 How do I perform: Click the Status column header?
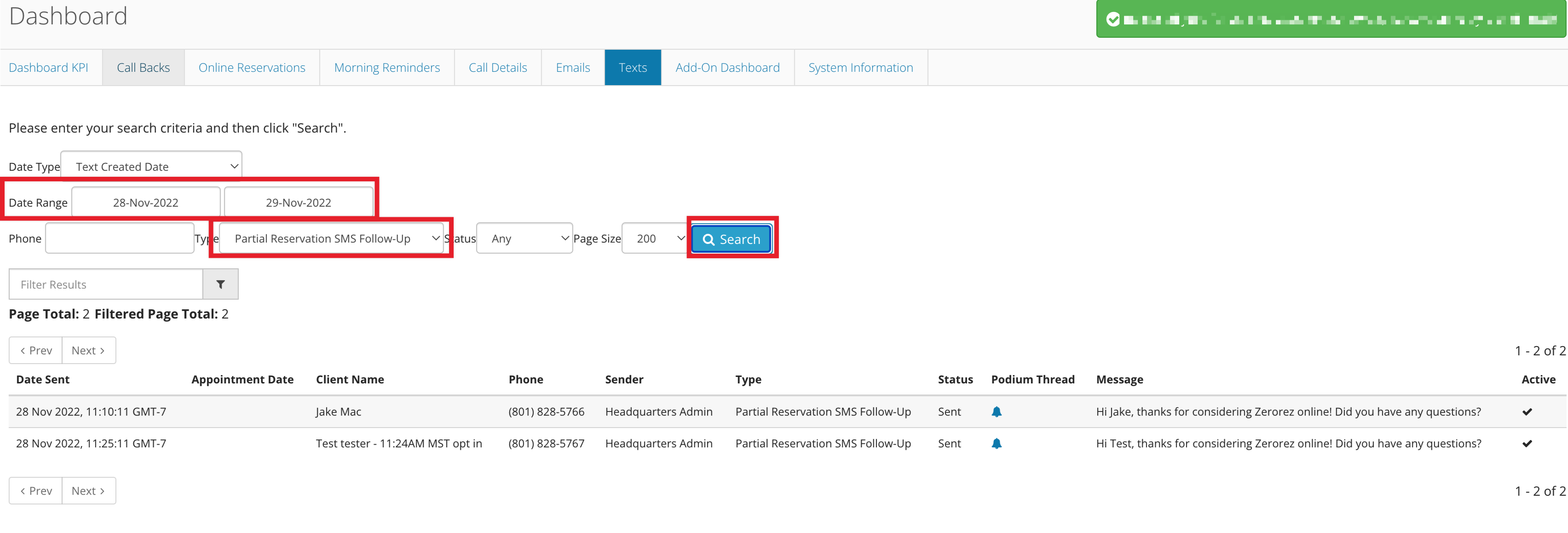955,379
